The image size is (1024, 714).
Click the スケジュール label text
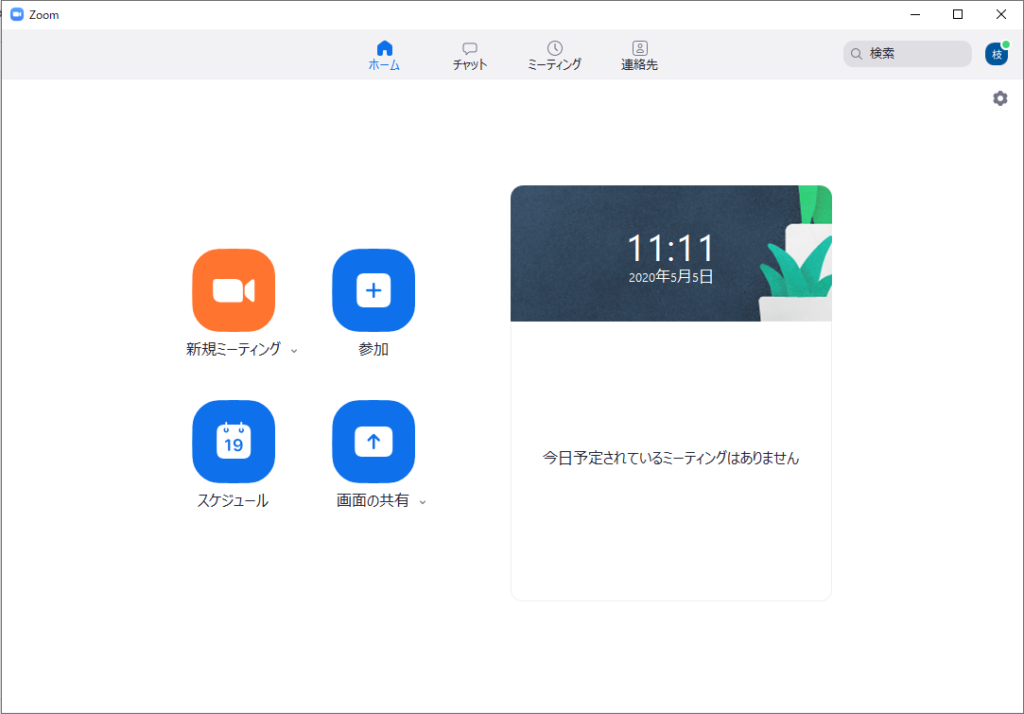[x=233, y=501]
